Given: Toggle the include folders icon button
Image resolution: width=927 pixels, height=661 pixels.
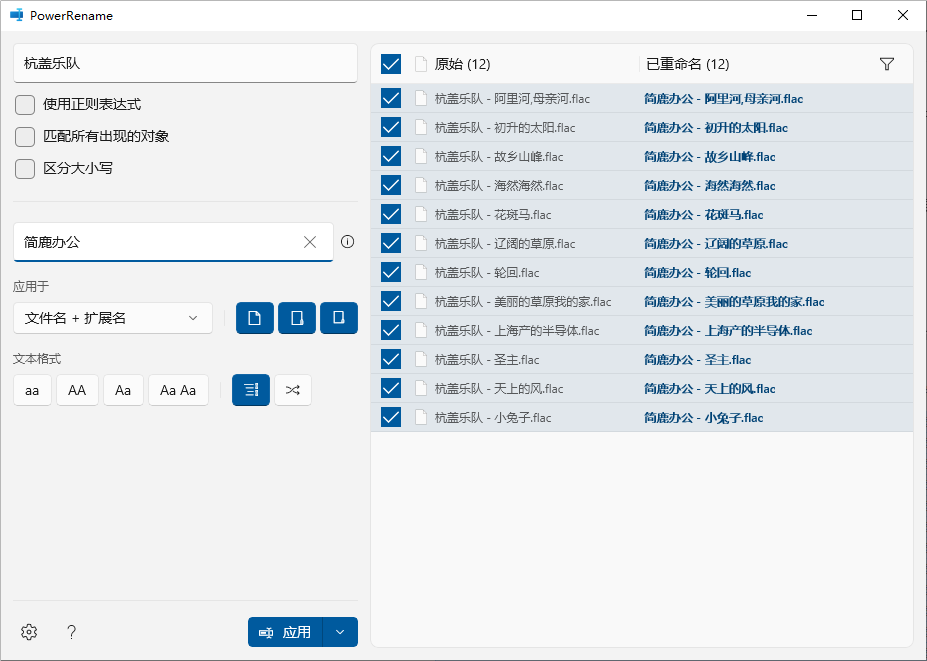Looking at the screenshot, I should tap(296, 317).
